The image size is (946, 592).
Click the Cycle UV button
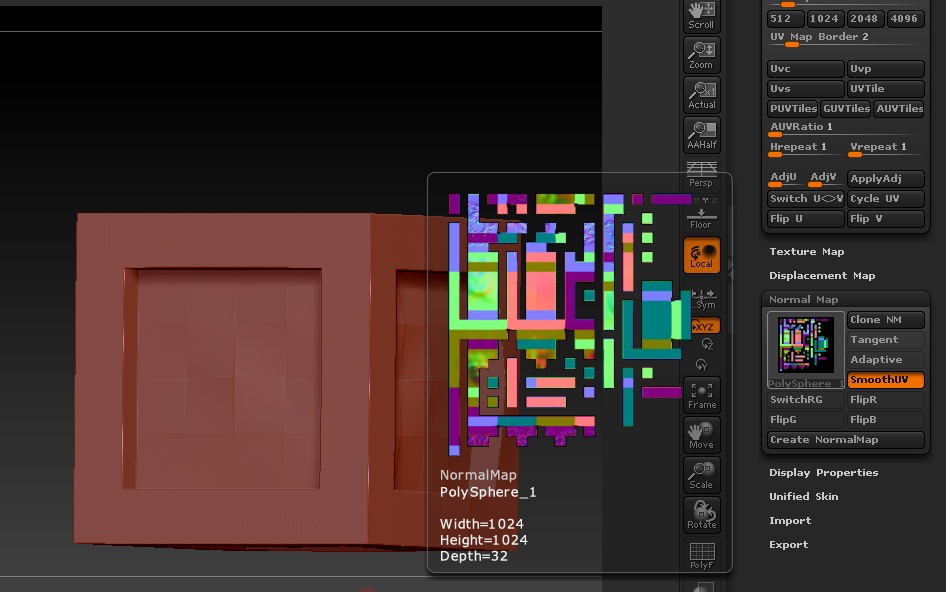[x=886, y=199]
